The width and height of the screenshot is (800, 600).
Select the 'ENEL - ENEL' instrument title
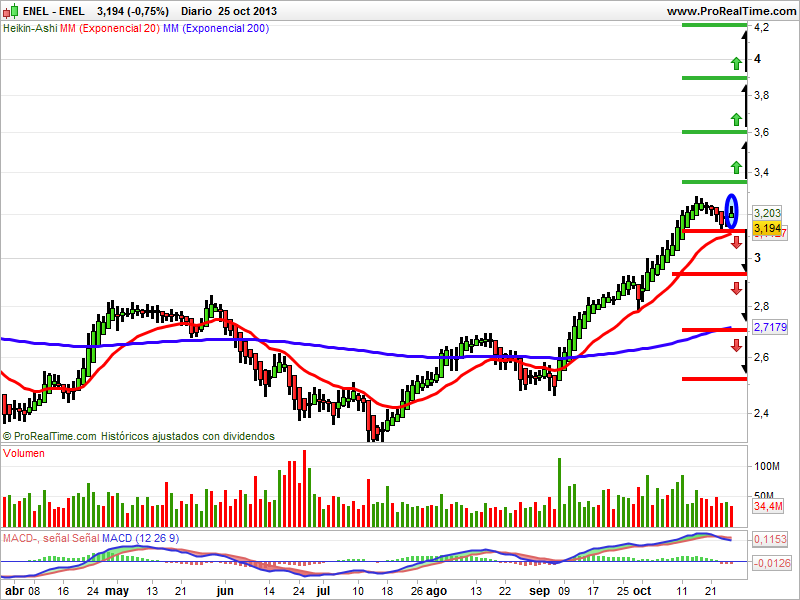tap(54, 11)
